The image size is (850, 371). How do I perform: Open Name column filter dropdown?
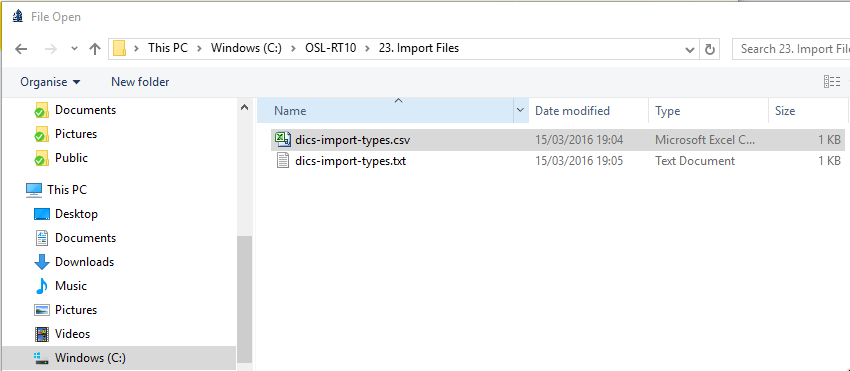[520, 111]
